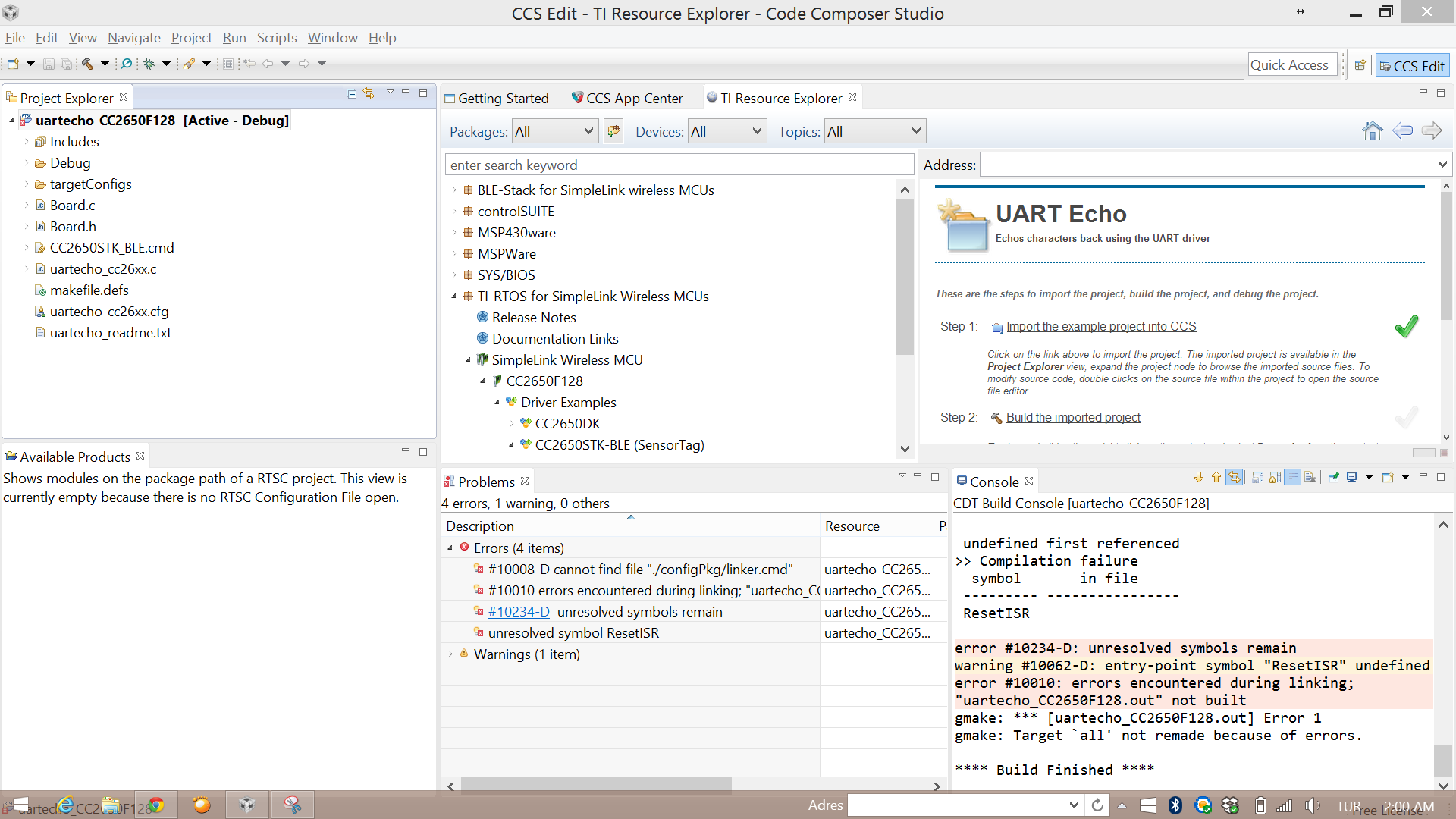The image size is (1456, 819).
Task: Expand BLE-Stack for SimpleLink wireless MCUs
Action: tap(454, 190)
